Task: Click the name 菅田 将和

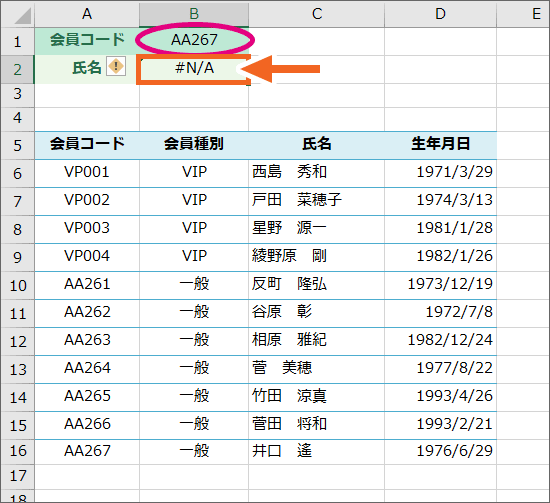Action: click(x=289, y=424)
